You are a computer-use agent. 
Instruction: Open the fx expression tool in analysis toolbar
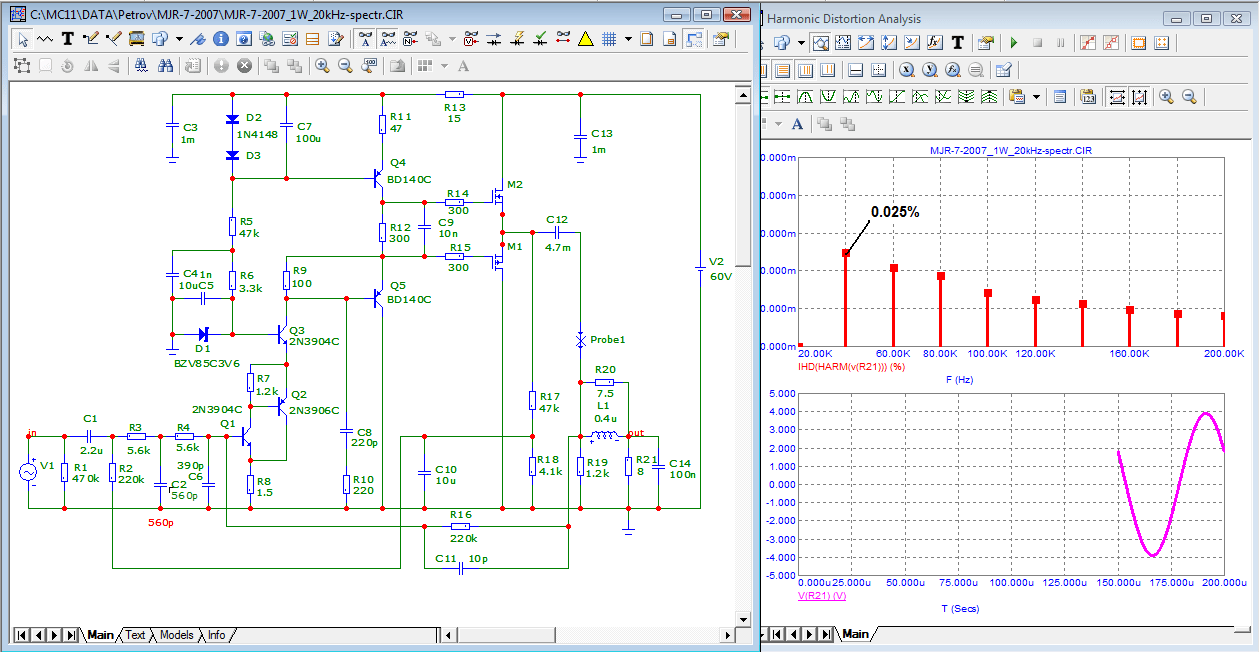click(933, 43)
